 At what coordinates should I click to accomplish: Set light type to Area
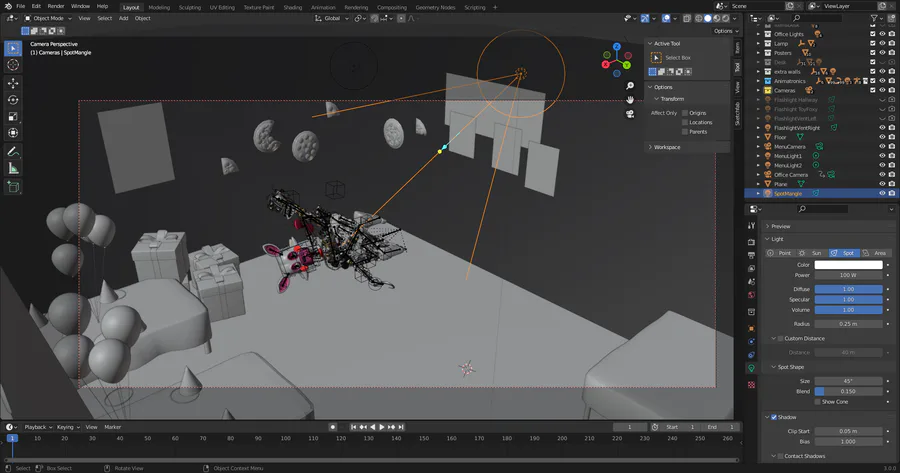[875, 253]
